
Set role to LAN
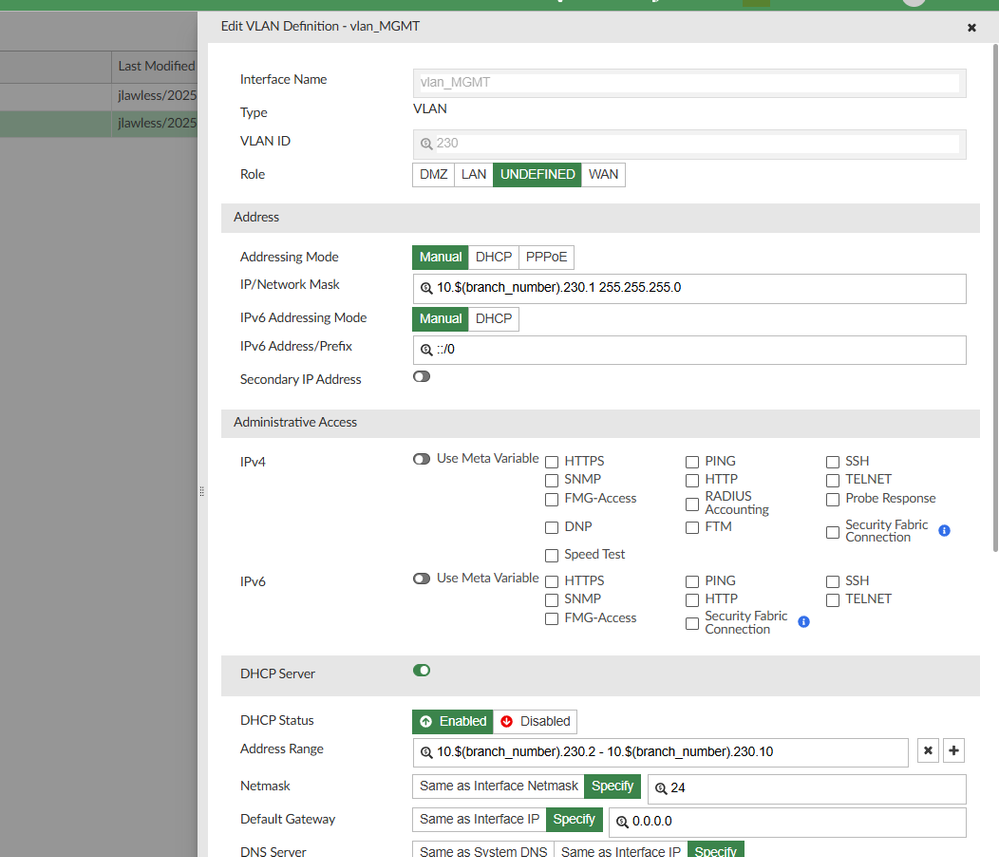pos(473,175)
